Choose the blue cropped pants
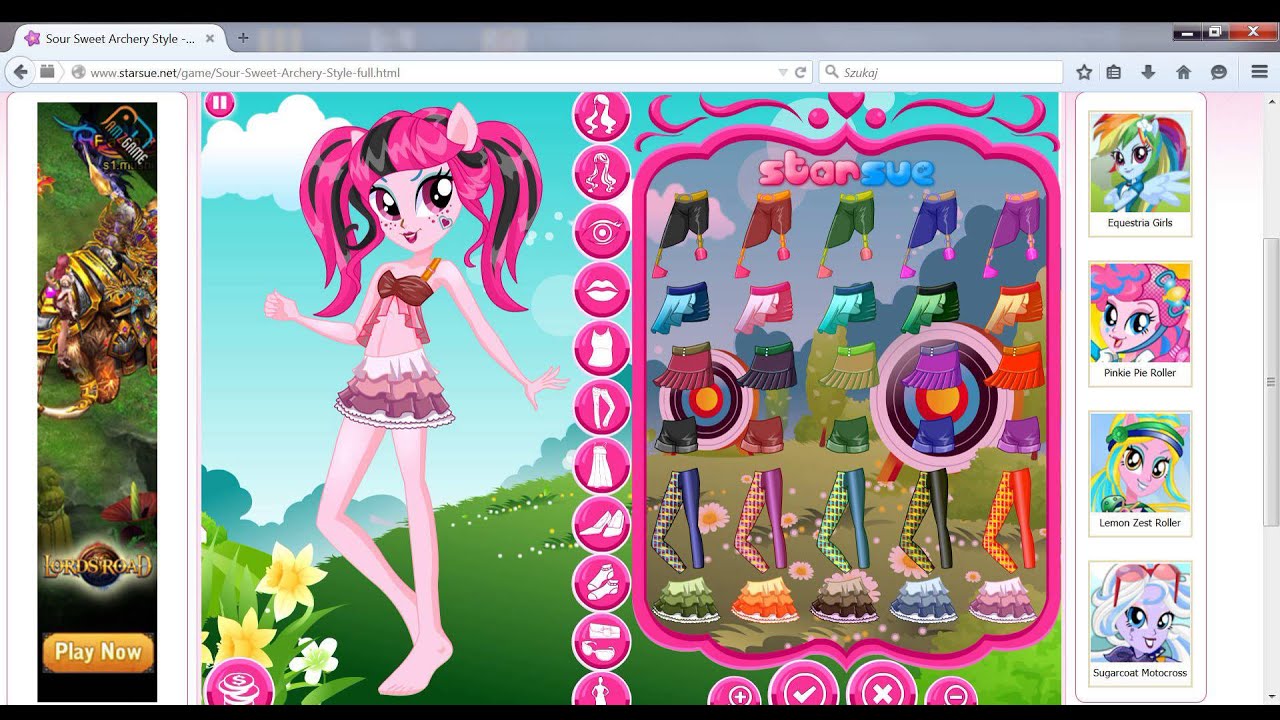This screenshot has height=720, width=1280. pyautogui.click(x=931, y=232)
